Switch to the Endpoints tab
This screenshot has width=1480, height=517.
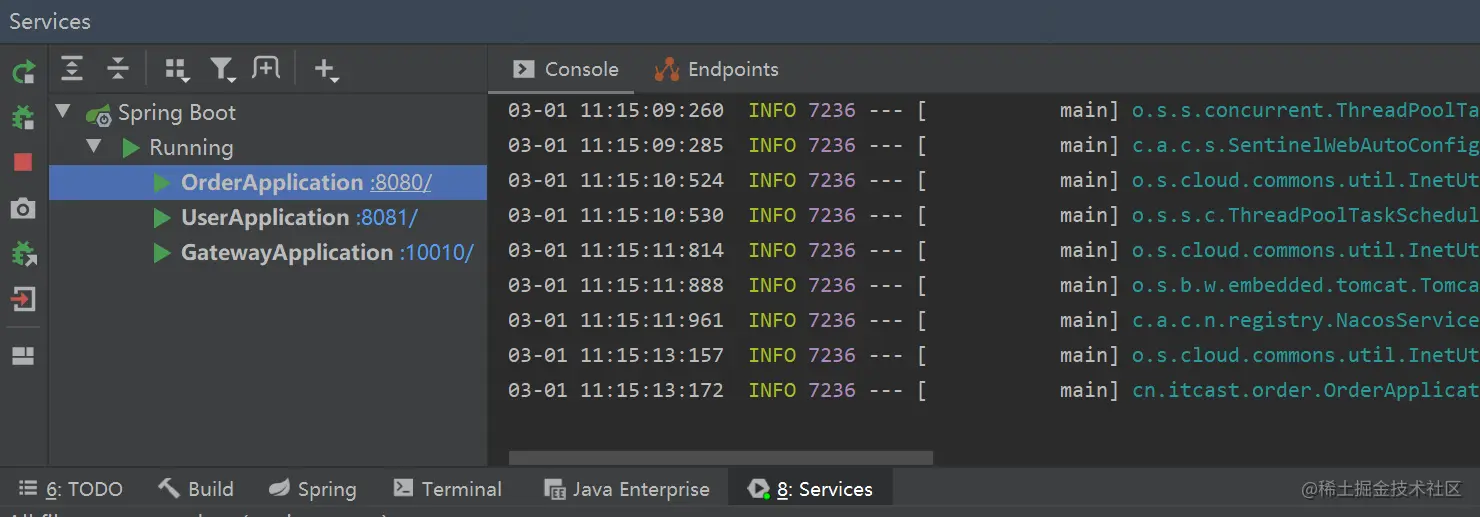716,69
